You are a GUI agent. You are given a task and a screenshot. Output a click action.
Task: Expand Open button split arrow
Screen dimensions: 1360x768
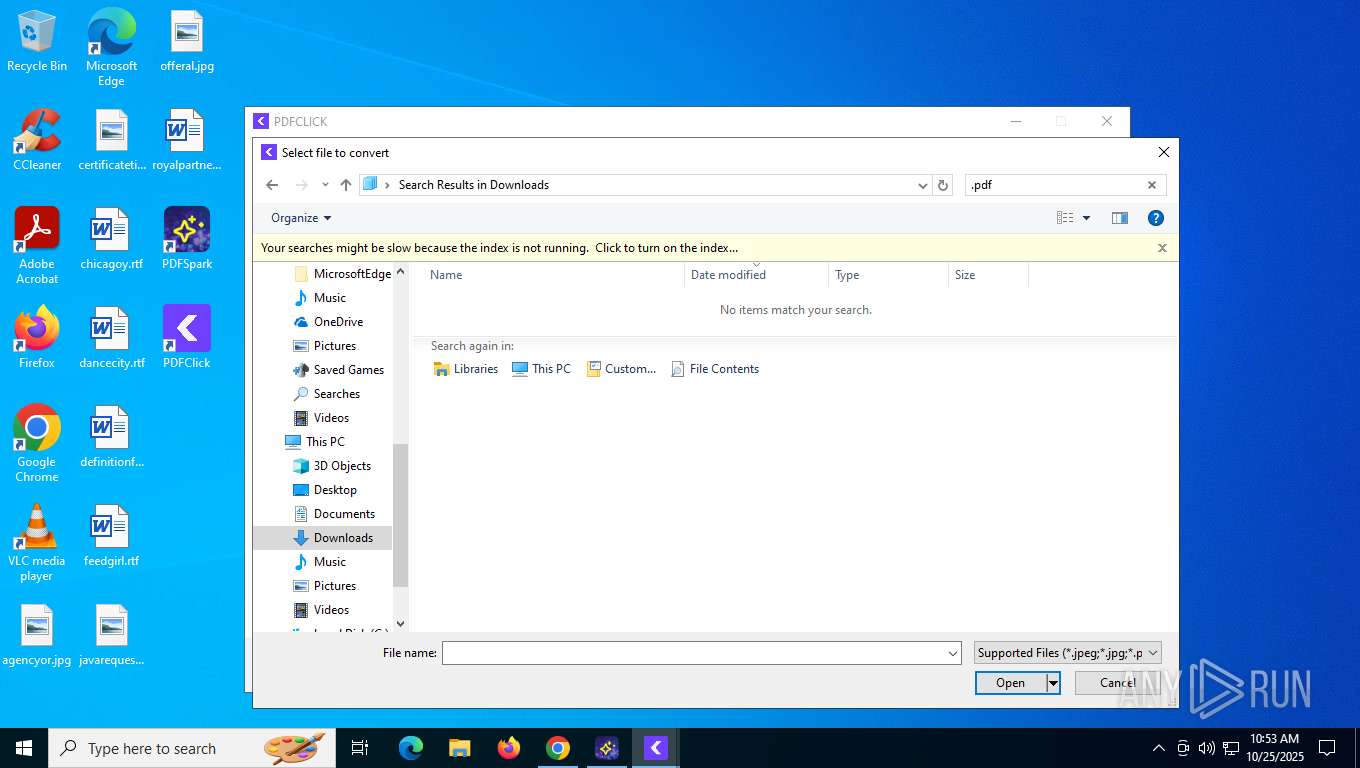1053,683
